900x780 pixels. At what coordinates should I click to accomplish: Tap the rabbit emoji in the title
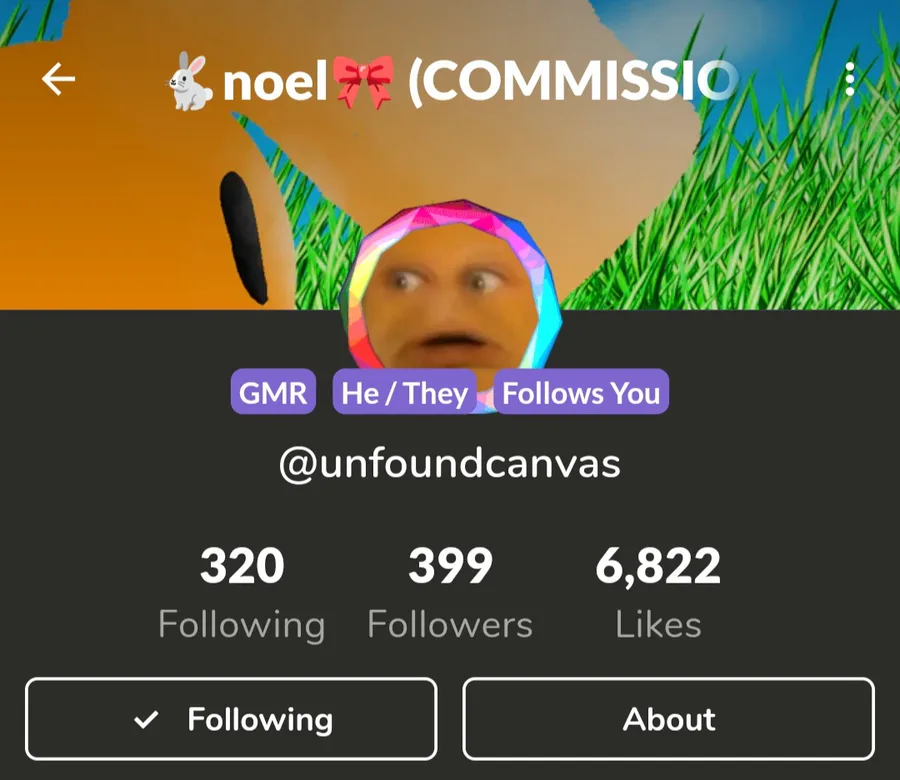coord(189,81)
